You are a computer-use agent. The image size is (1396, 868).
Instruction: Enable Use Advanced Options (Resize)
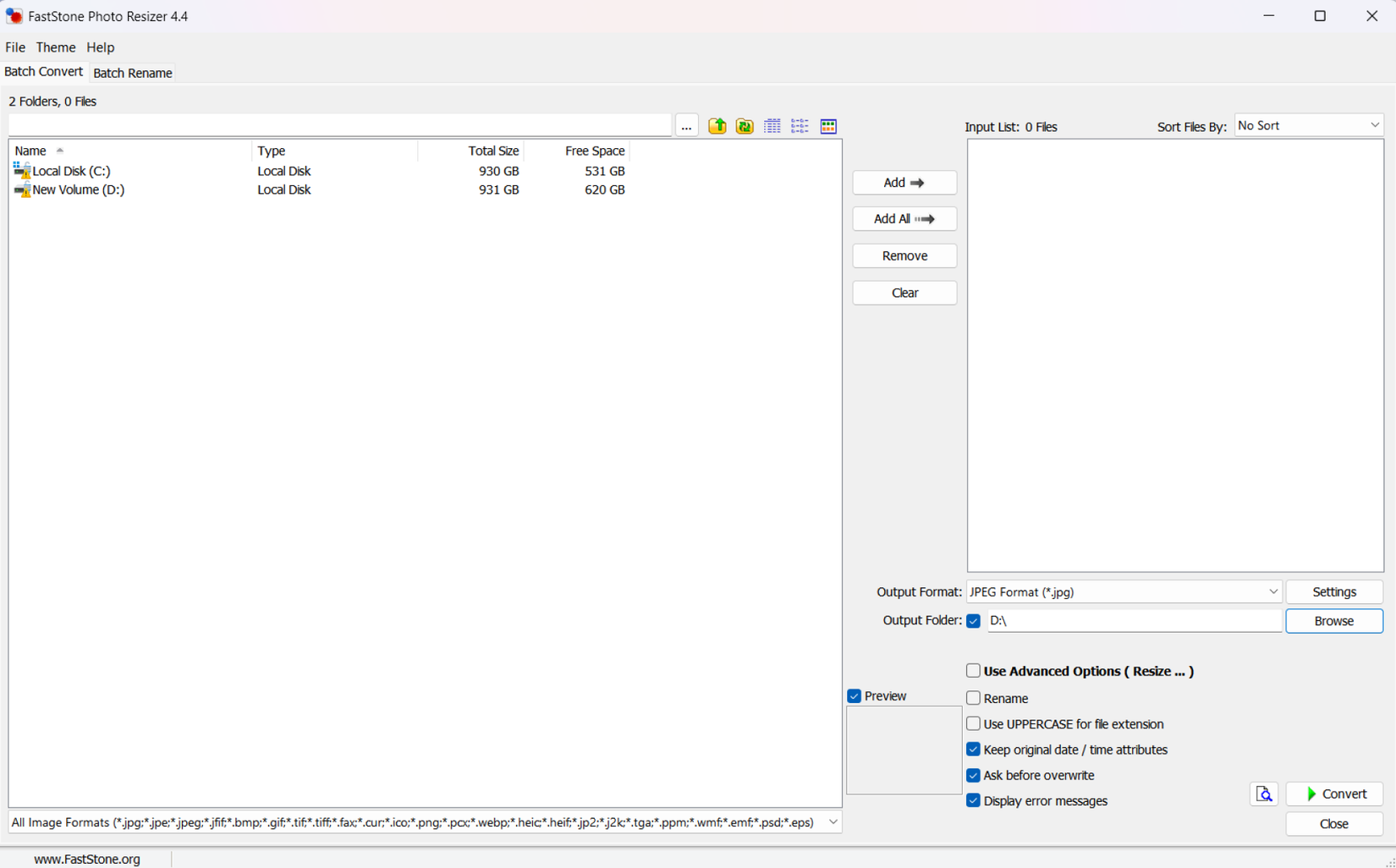(x=973, y=671)
